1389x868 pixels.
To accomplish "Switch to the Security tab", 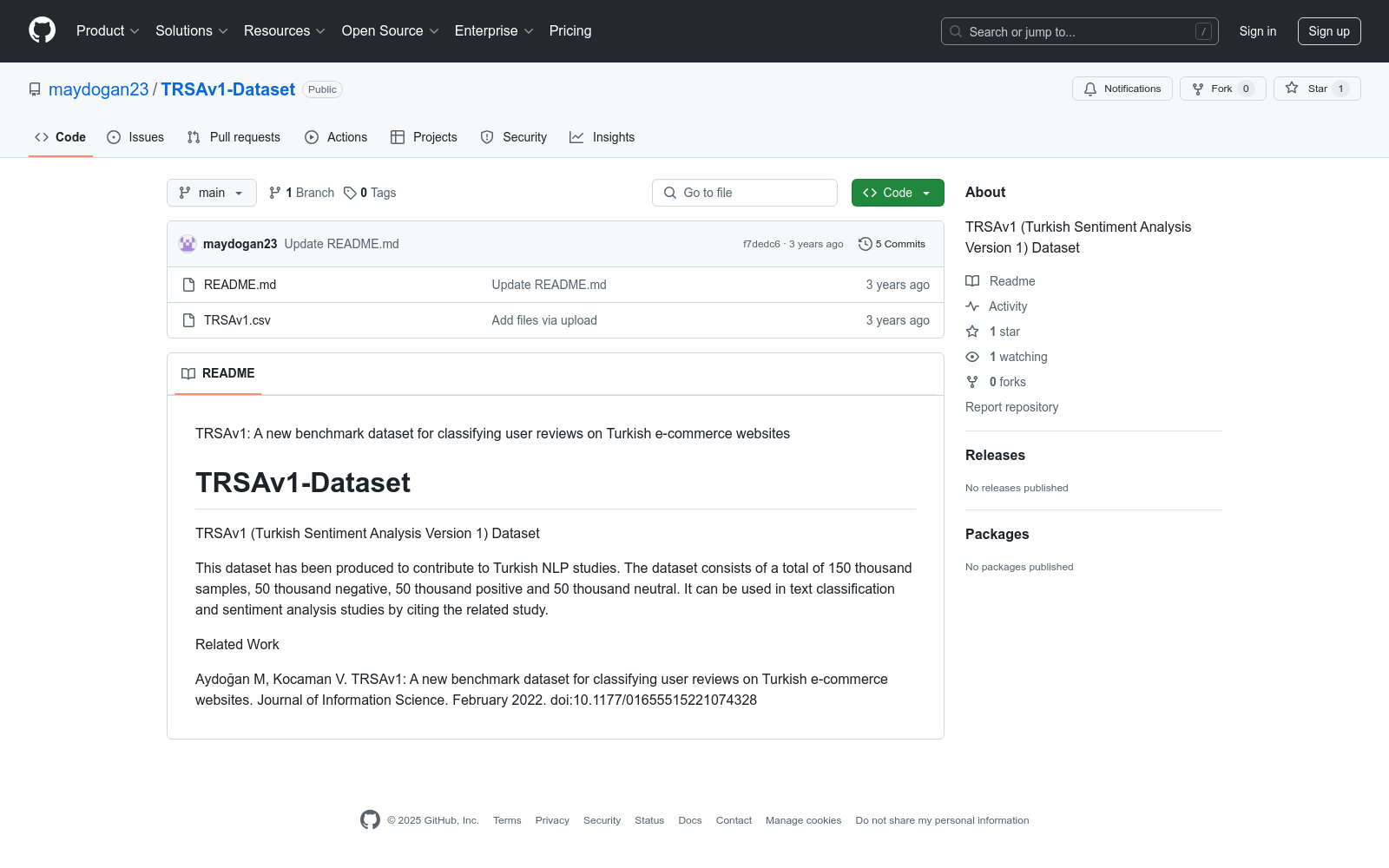I will point(514,137).
